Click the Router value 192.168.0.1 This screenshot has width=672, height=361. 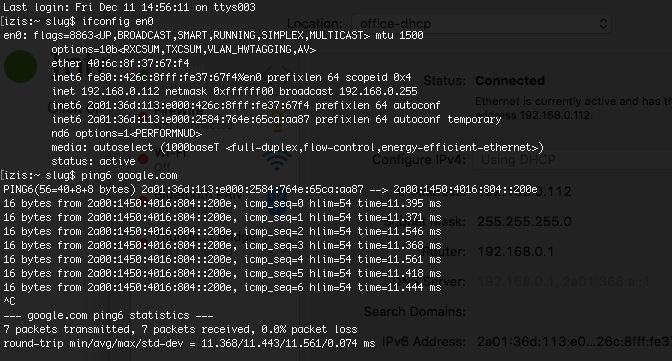click(x=515, y=251)
